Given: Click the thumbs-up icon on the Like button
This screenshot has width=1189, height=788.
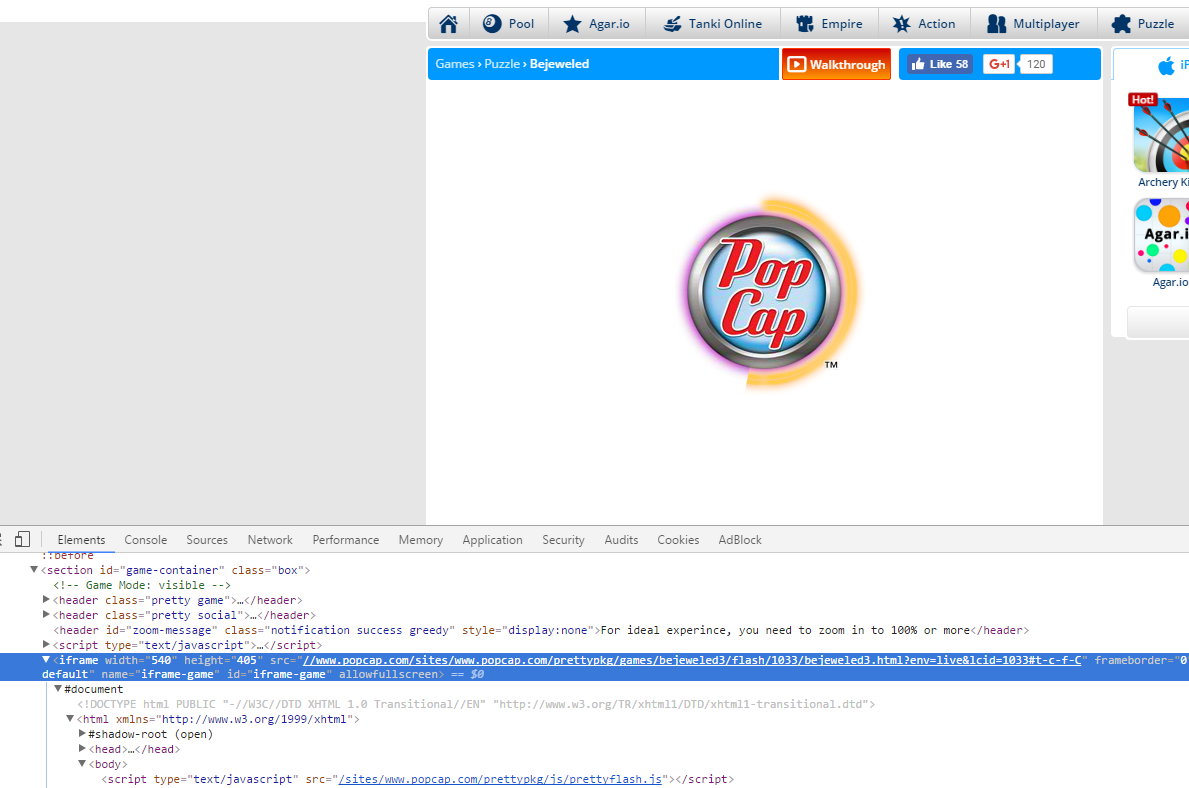Looking at the screenshot, I should tap(918, 64).
